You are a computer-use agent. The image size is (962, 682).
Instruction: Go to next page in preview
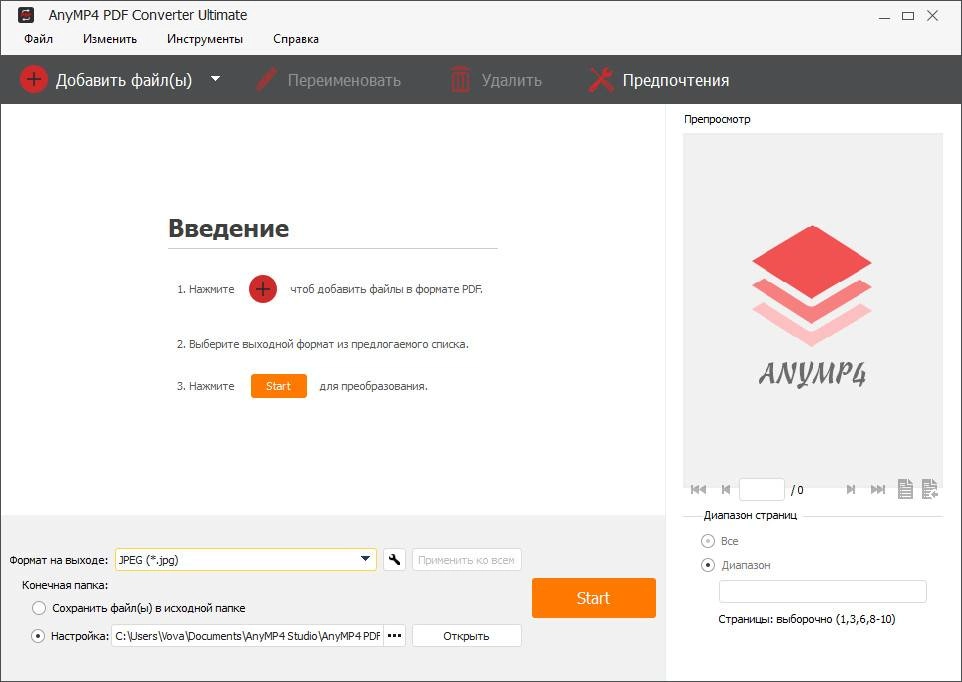pyautogui.click(x=850, y=489)
